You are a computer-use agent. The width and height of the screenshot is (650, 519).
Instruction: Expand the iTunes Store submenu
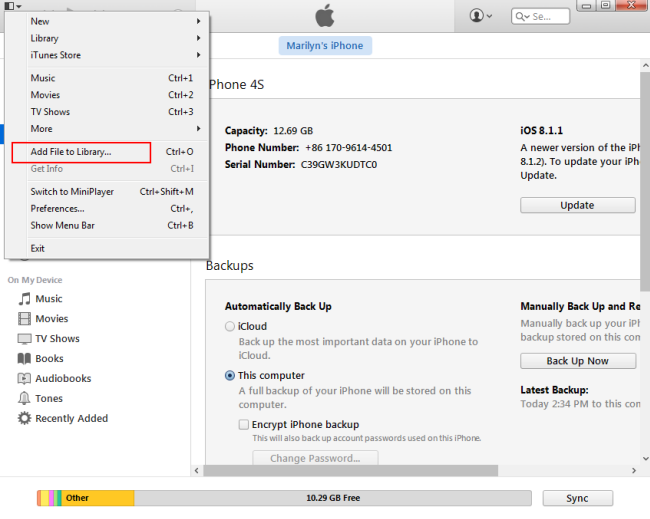pyautogui.click(x=115, y=55)
